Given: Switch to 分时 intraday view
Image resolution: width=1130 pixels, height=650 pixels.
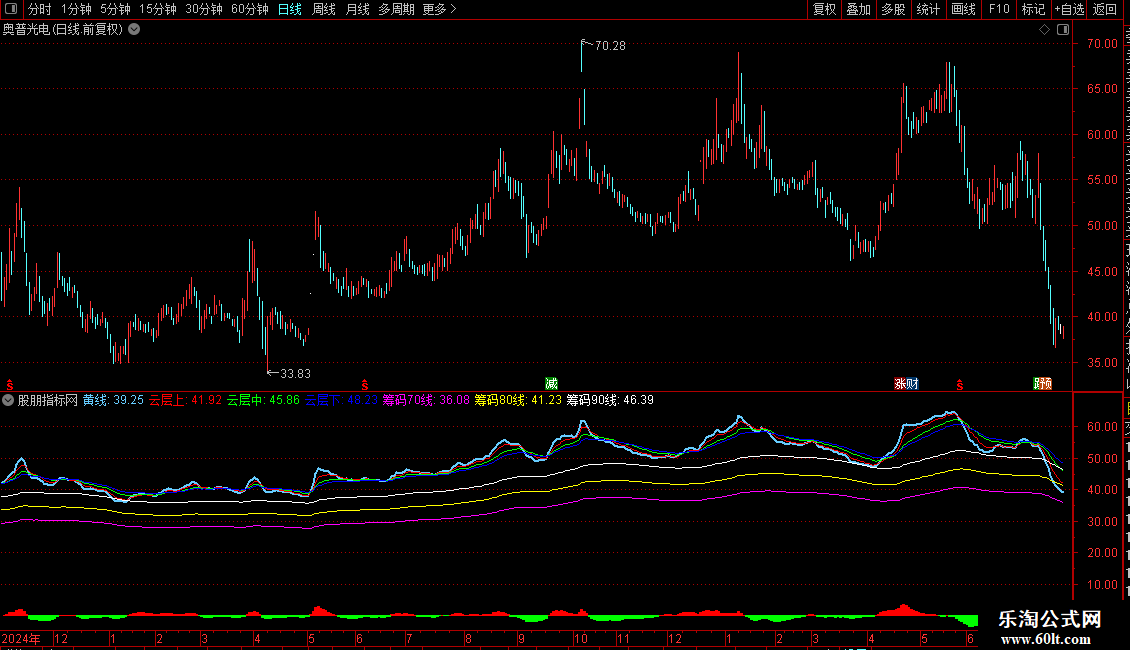Looking at the screenshot, I should [x=40, y=9].
